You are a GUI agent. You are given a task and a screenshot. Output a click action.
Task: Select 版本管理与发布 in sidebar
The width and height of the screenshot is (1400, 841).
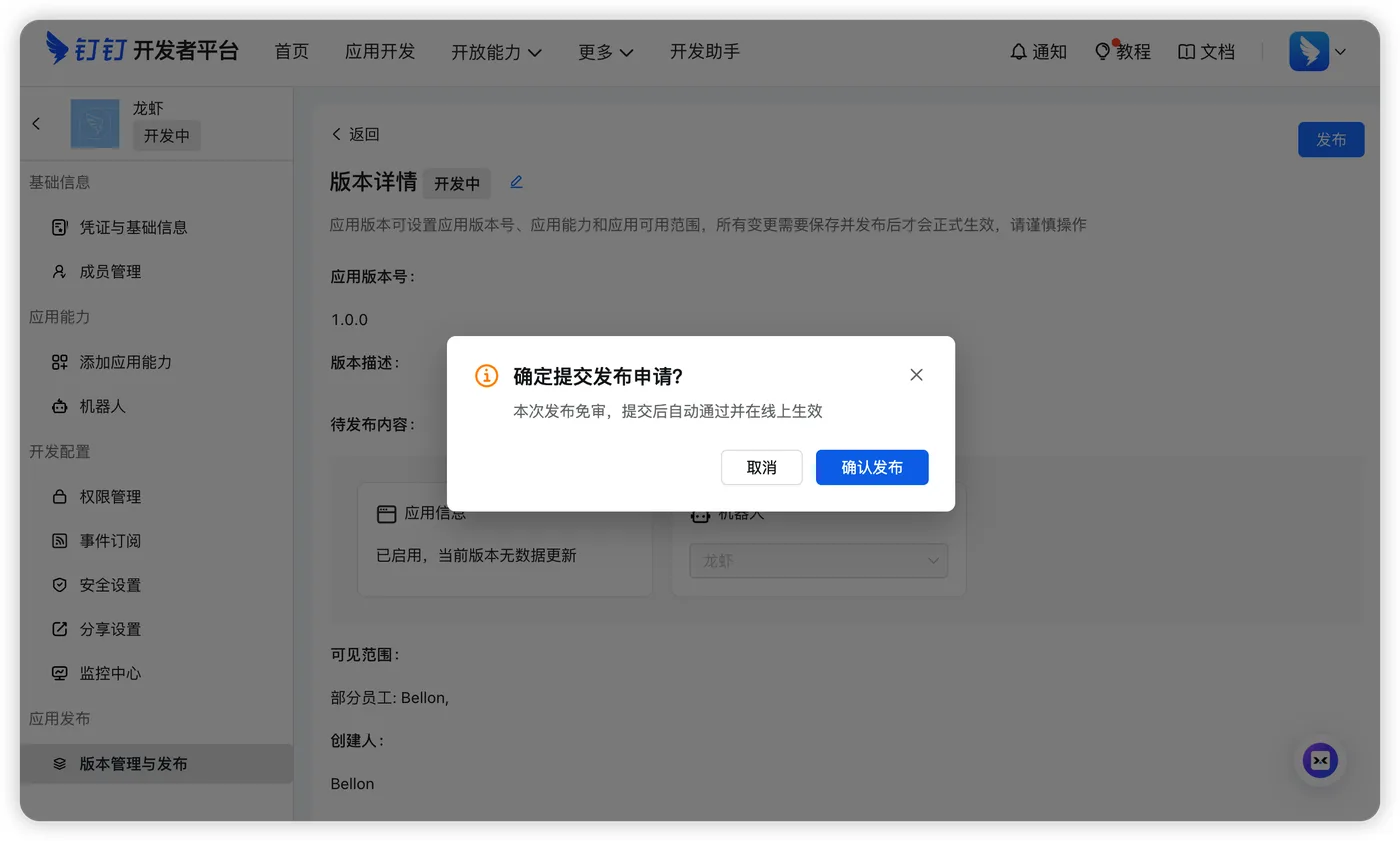156,764
